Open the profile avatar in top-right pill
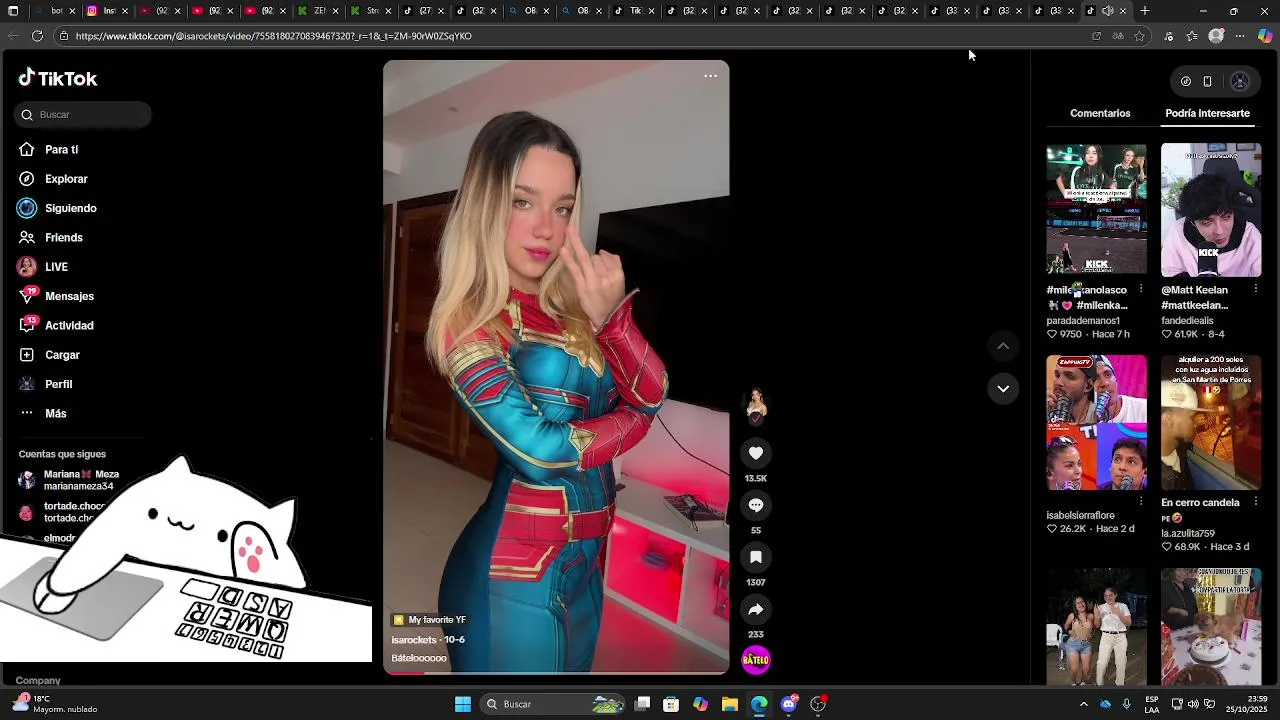The height and width of the screenshot is (720, 1280). point(1240,82)
